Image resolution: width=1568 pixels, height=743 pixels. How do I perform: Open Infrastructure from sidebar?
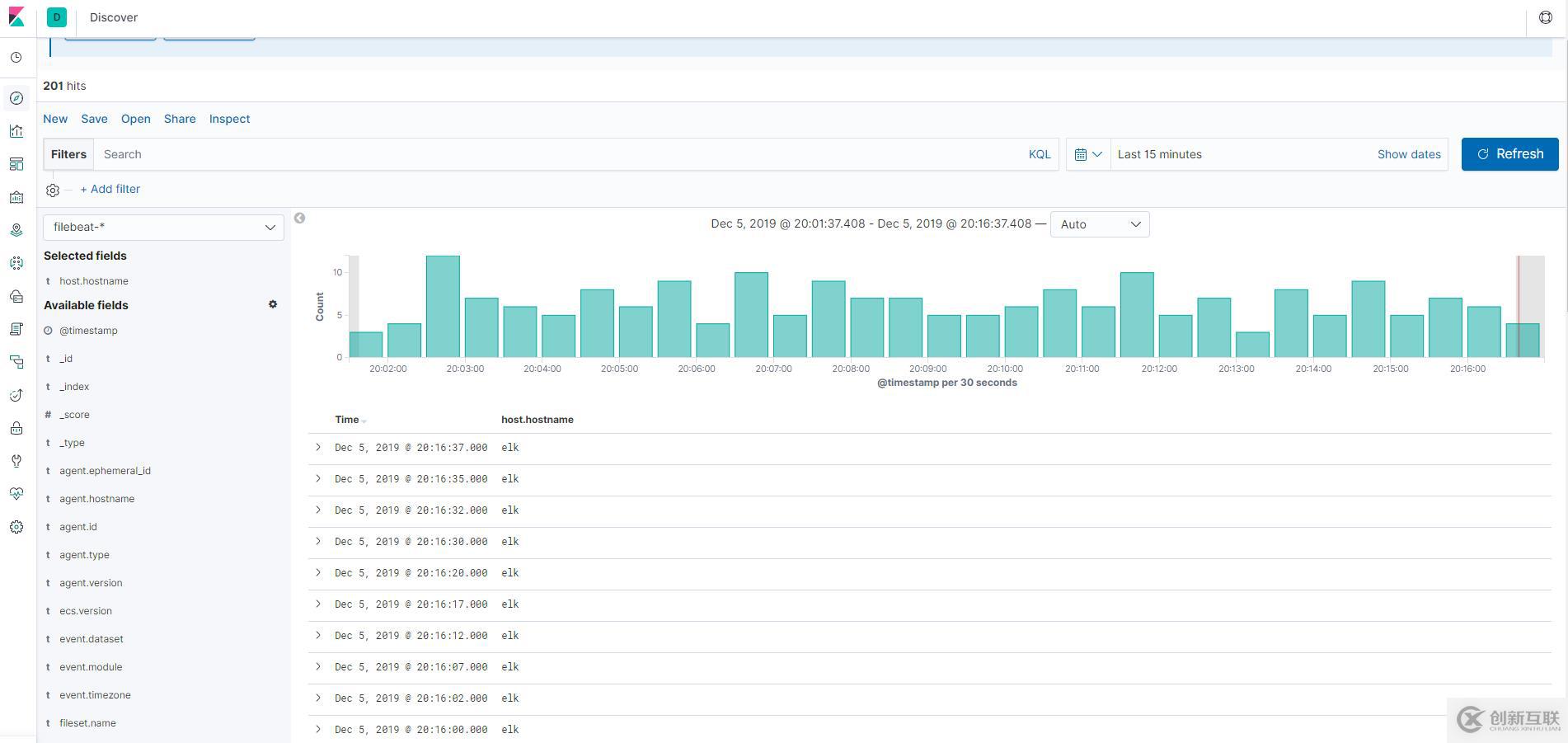[x=16, y=296]
